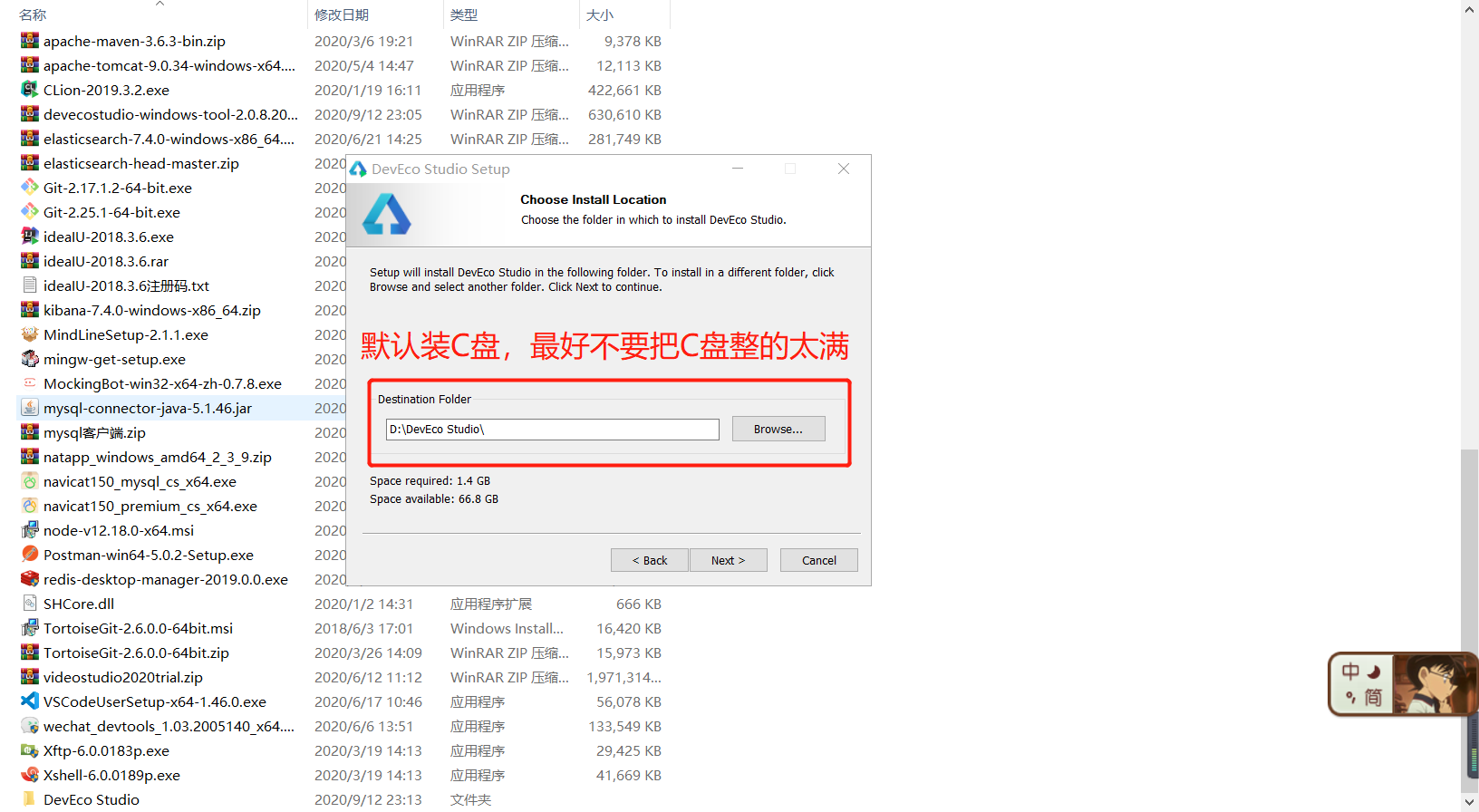This screenshot has width=1479, height=812.
Task: Click the Xshell-6.0.0189p.exe icon
Action: click(x=30, y=775)
